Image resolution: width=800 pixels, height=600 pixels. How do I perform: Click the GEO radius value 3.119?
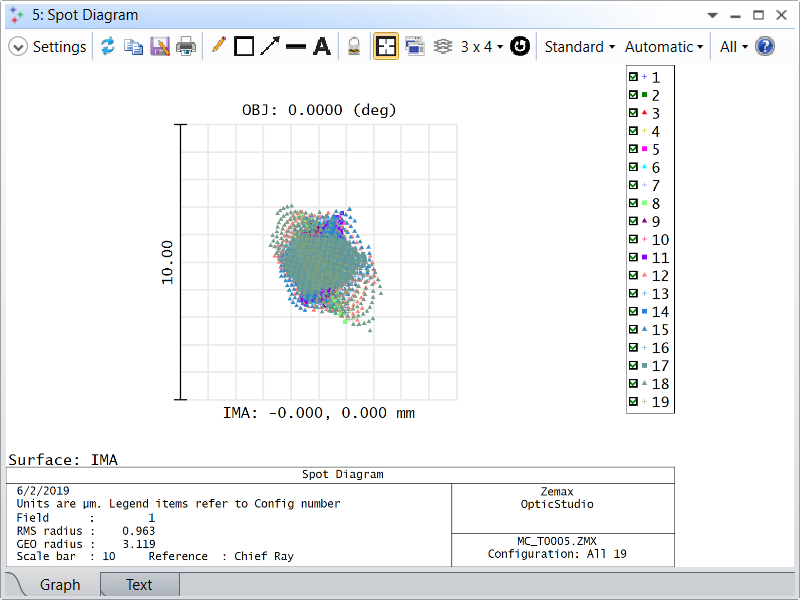pyautogui.click(x=139, y=544)
